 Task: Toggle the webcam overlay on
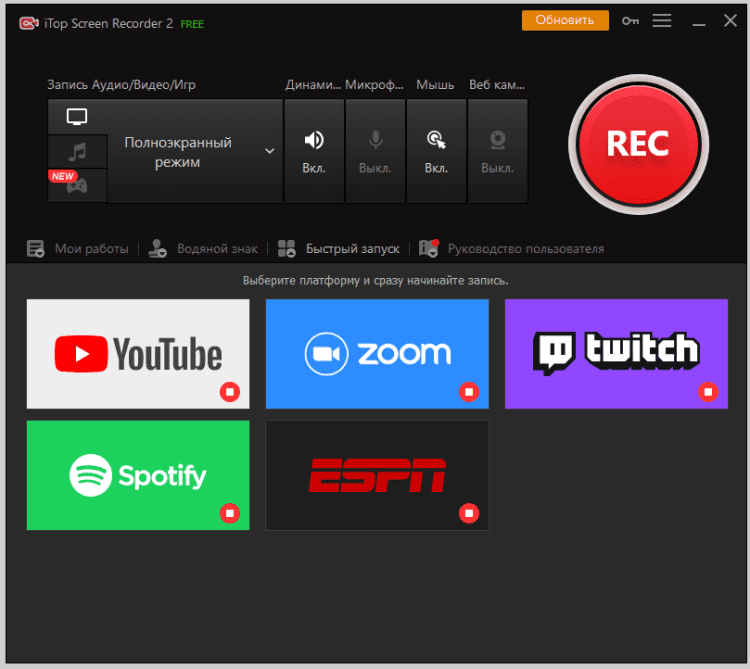[497, 151]
